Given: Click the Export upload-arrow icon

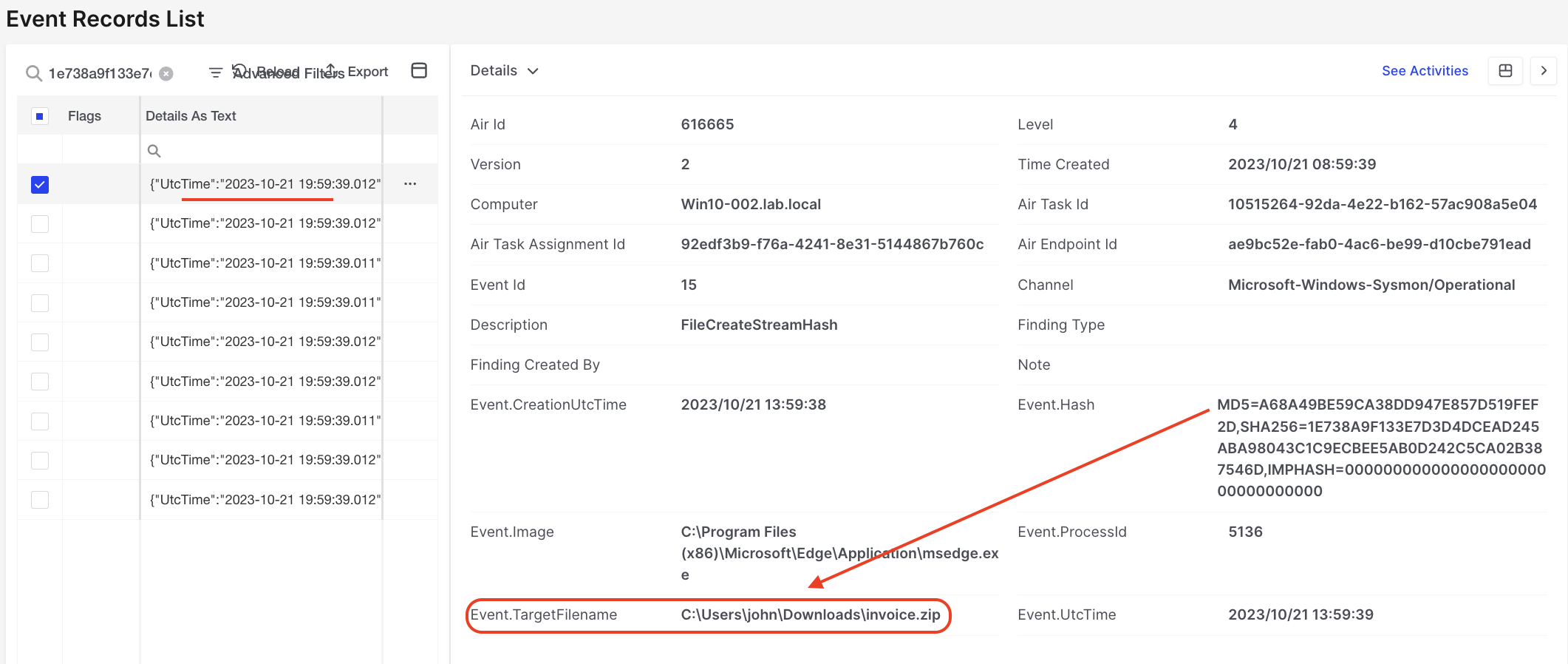Looking at the screenshot, I should click(332, 70).
